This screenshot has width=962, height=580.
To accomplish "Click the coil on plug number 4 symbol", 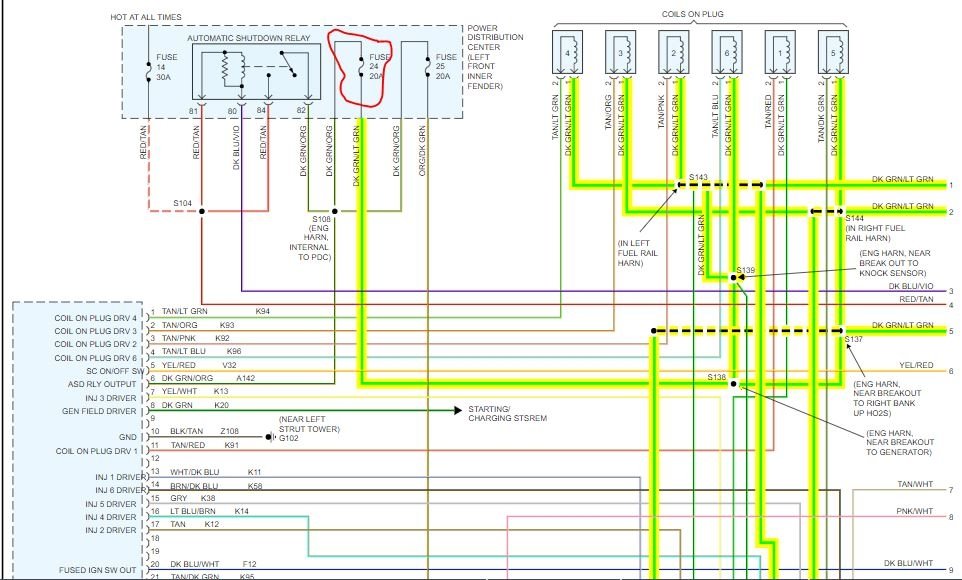I will pos(568,53).
